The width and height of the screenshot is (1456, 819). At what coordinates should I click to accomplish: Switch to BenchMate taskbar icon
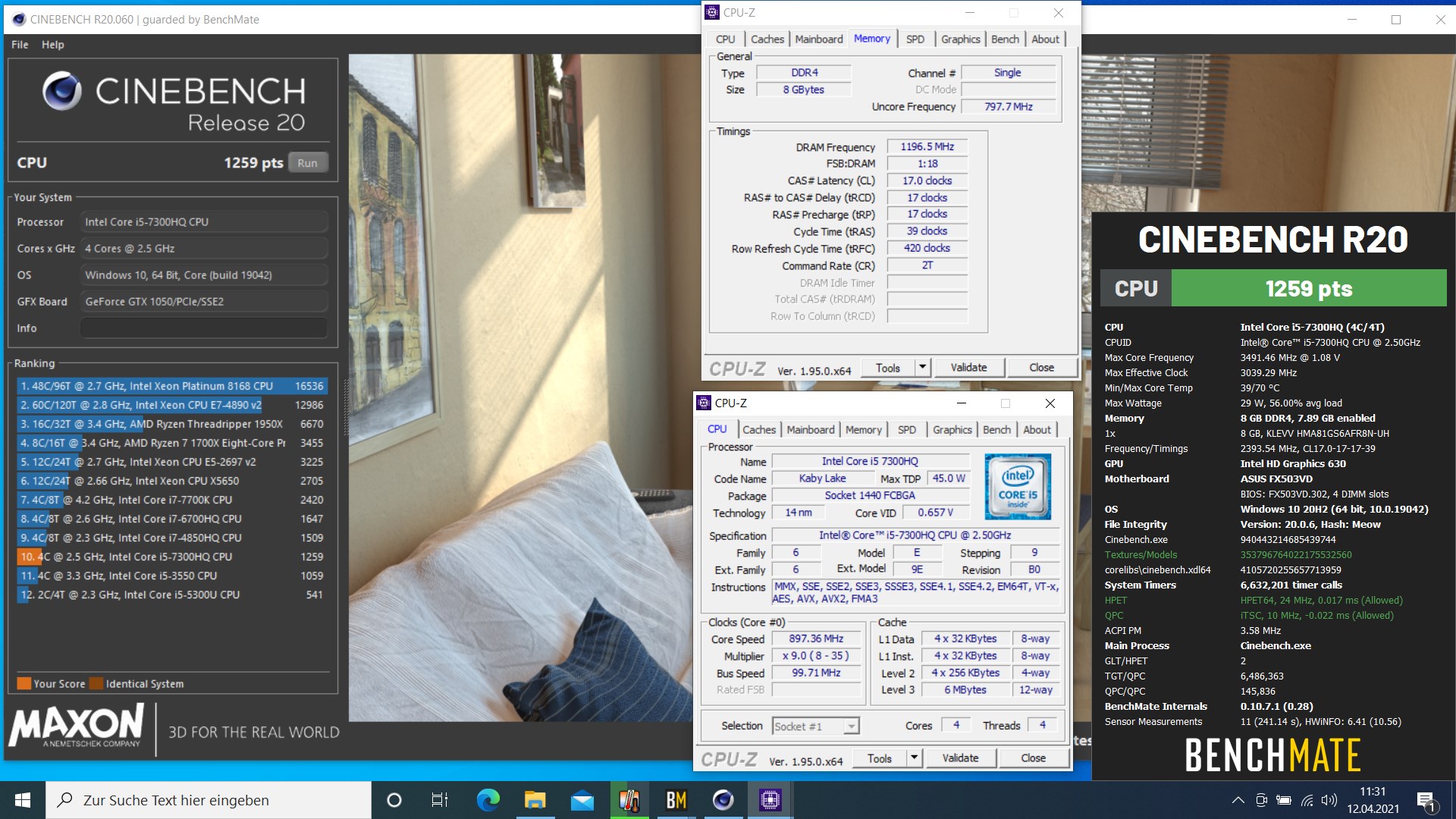[x=676, y=800]
